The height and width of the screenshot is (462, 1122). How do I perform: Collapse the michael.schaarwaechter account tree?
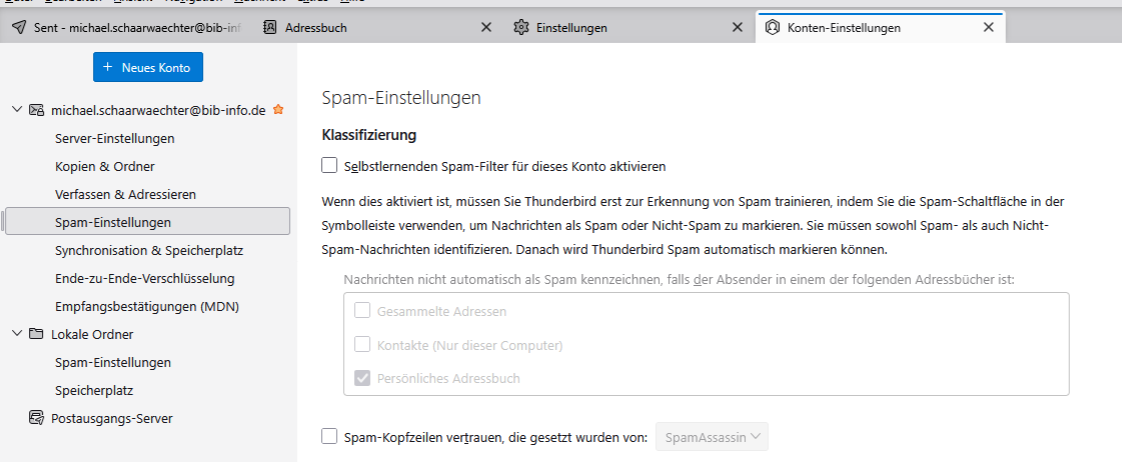point(17,110)
